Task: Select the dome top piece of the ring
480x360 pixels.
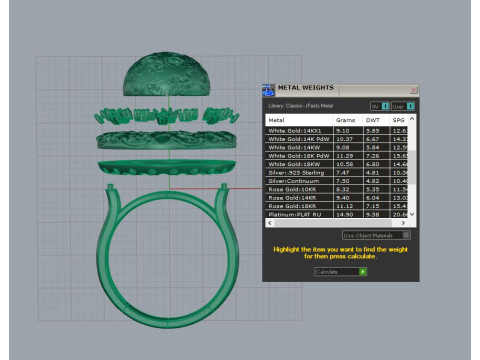Action: click(x=167, y=75)
